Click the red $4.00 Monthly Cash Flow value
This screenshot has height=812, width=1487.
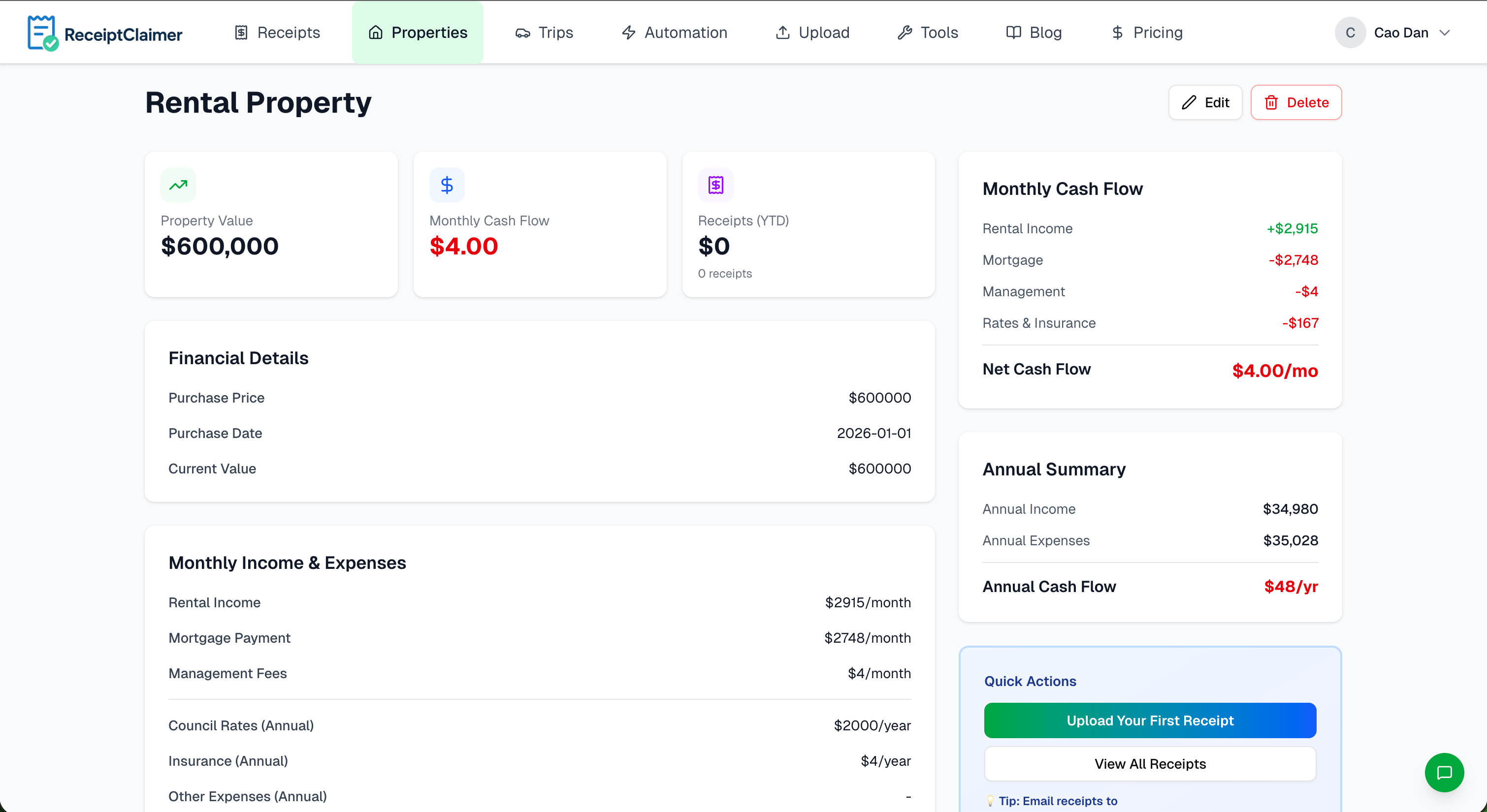click(463, 247)
